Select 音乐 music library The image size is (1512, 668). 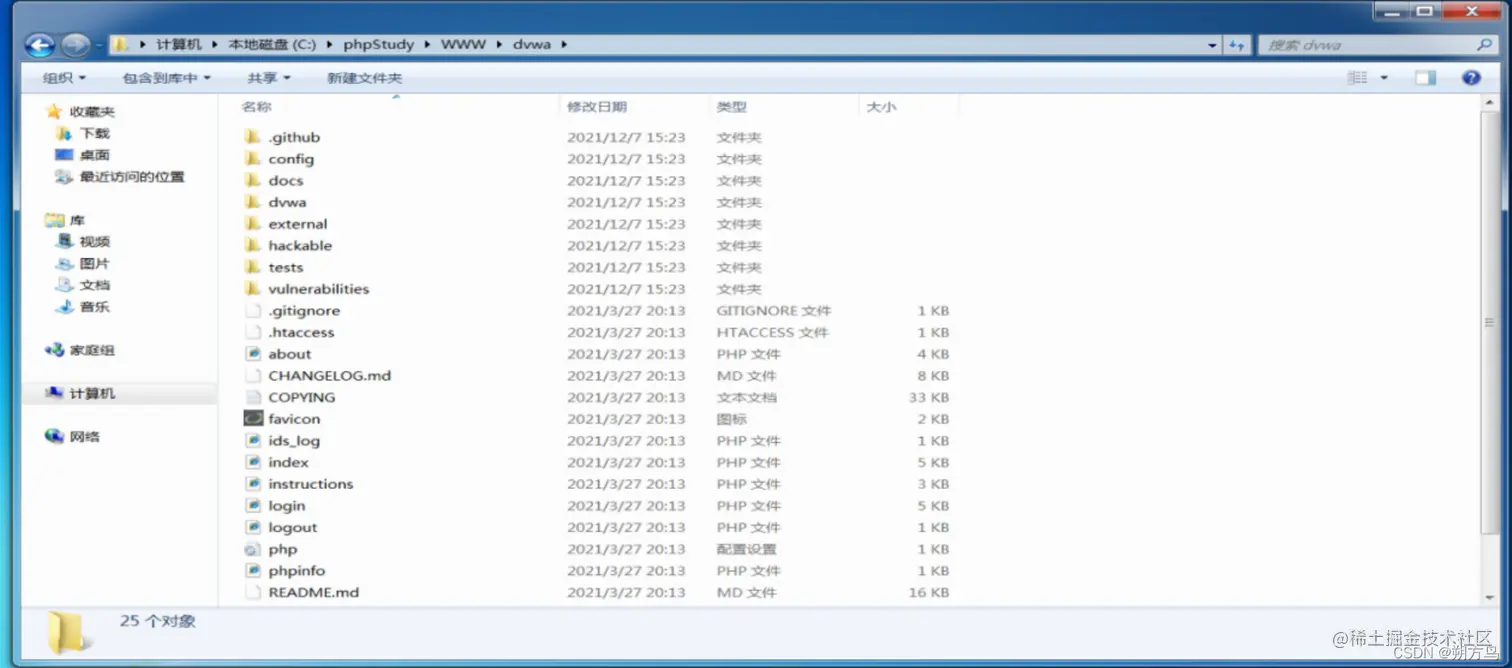click(x=95, y=307)
